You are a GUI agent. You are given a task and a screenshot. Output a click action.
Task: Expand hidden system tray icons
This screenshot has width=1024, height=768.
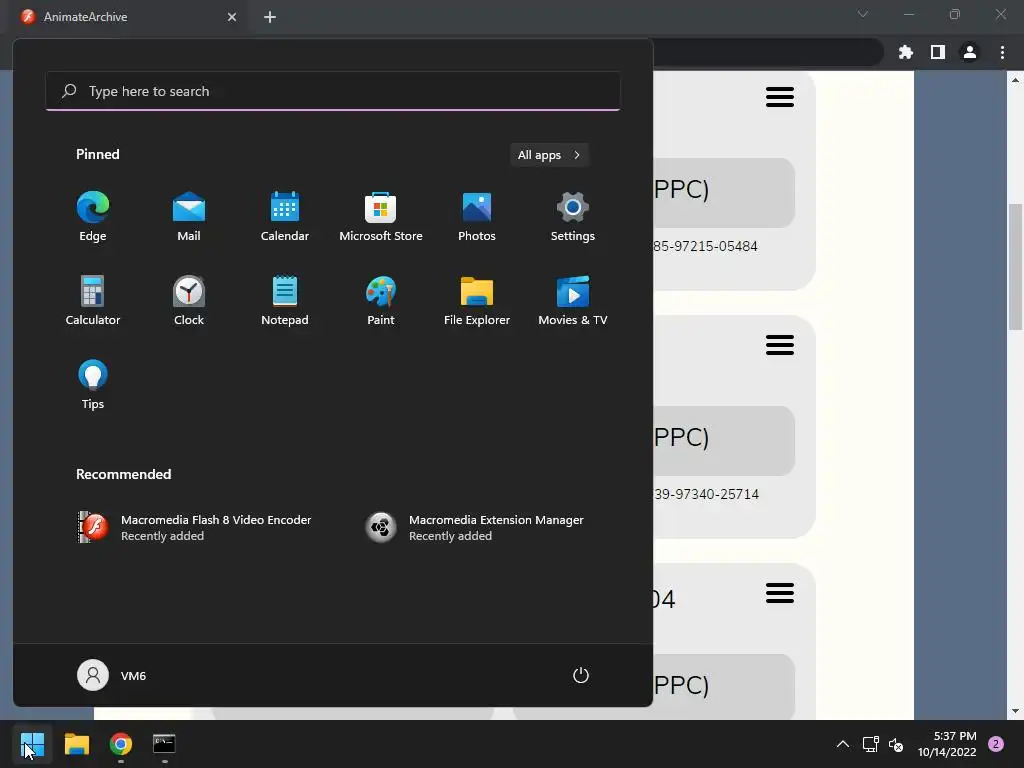coord(843,744)
